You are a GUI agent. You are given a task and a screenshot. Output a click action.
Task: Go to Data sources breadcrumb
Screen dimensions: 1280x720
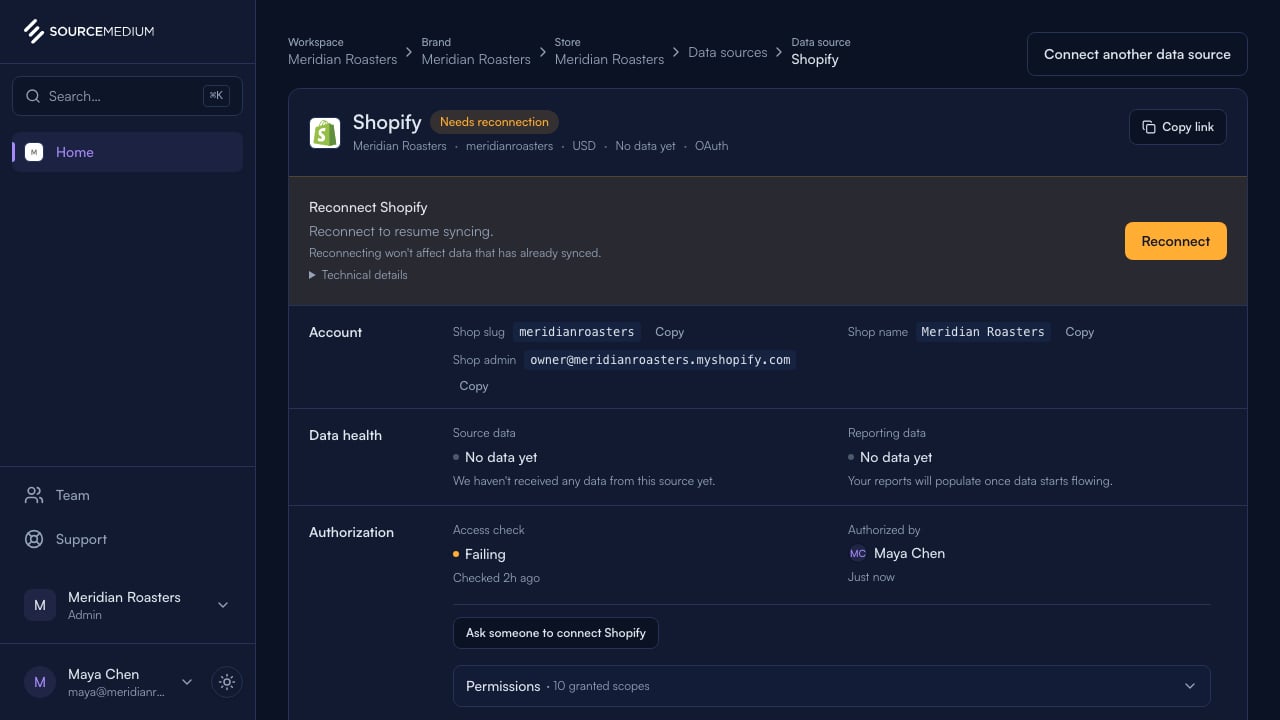[x=728, y=52]
